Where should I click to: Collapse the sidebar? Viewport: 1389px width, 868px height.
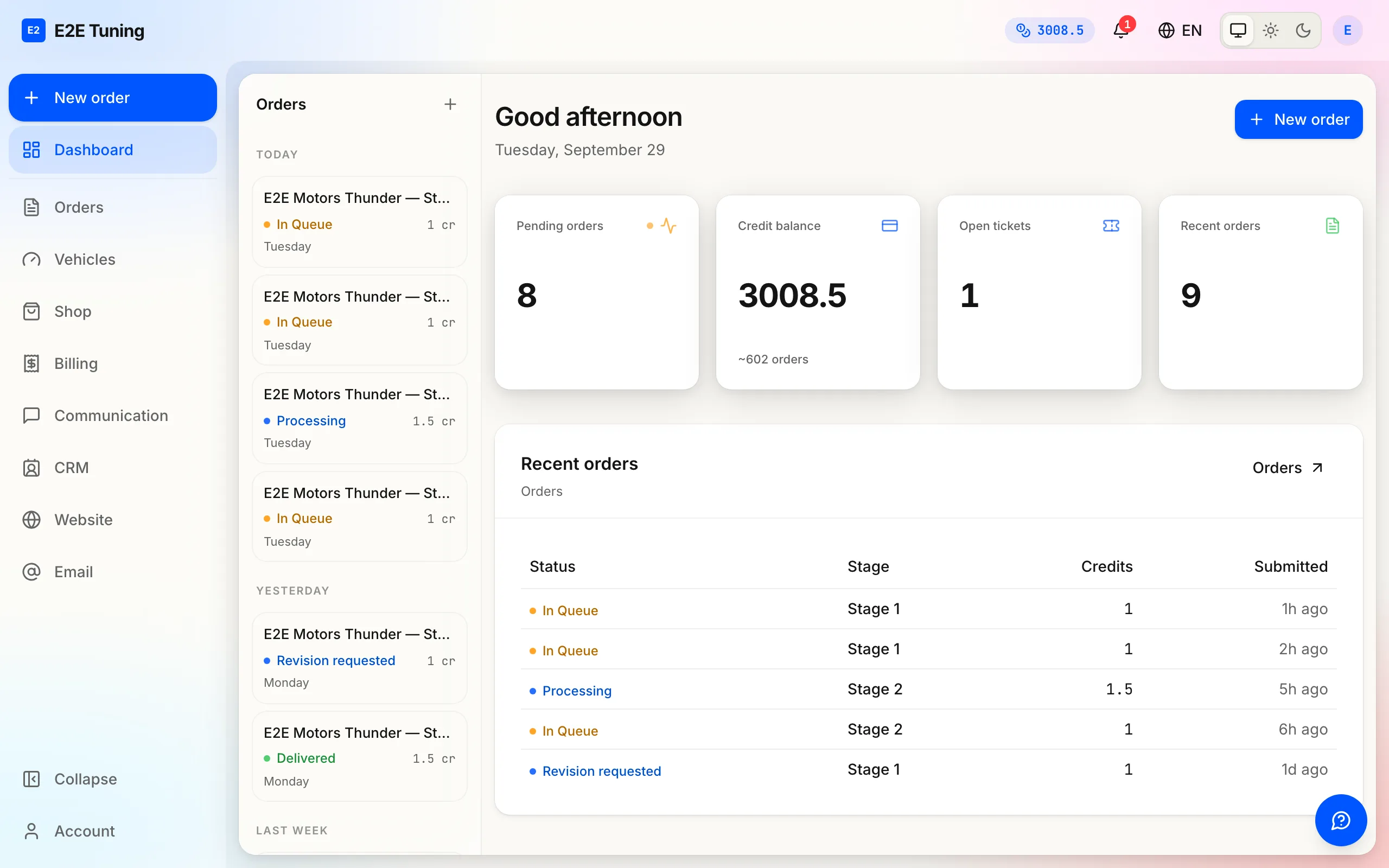click(x=112, y=779)
